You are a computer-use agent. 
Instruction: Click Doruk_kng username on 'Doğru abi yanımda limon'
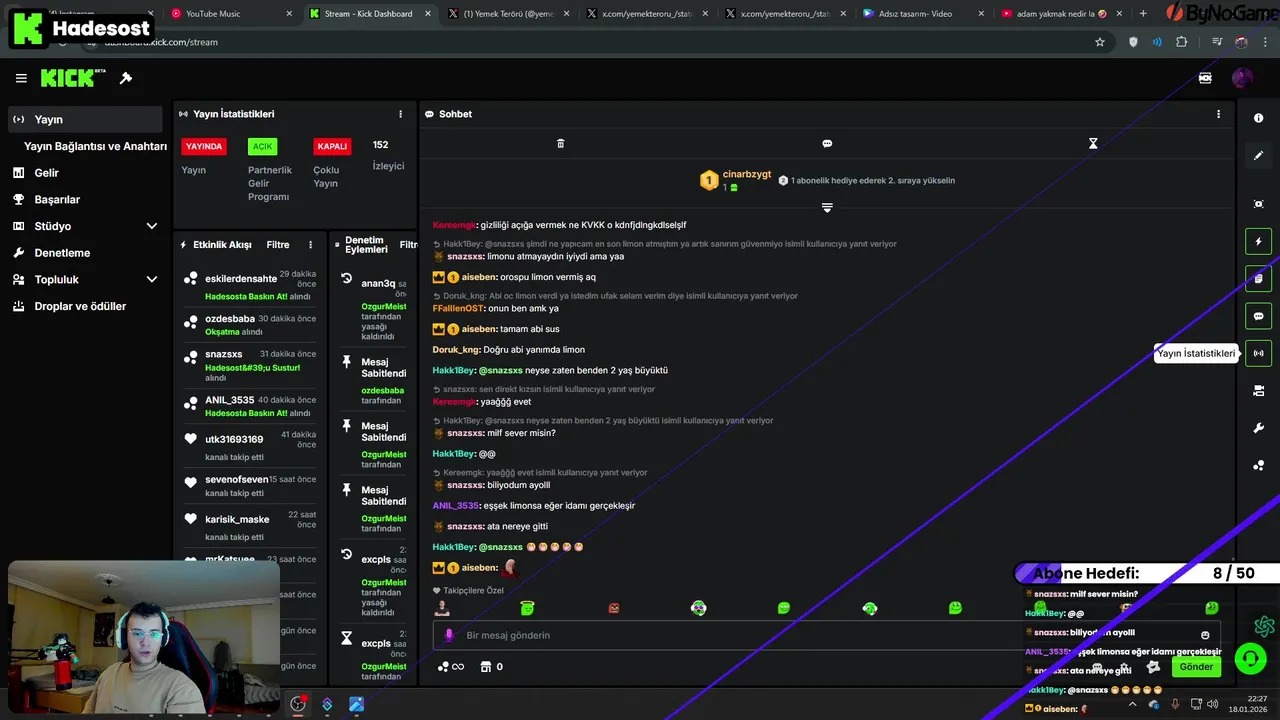point(456,350)
